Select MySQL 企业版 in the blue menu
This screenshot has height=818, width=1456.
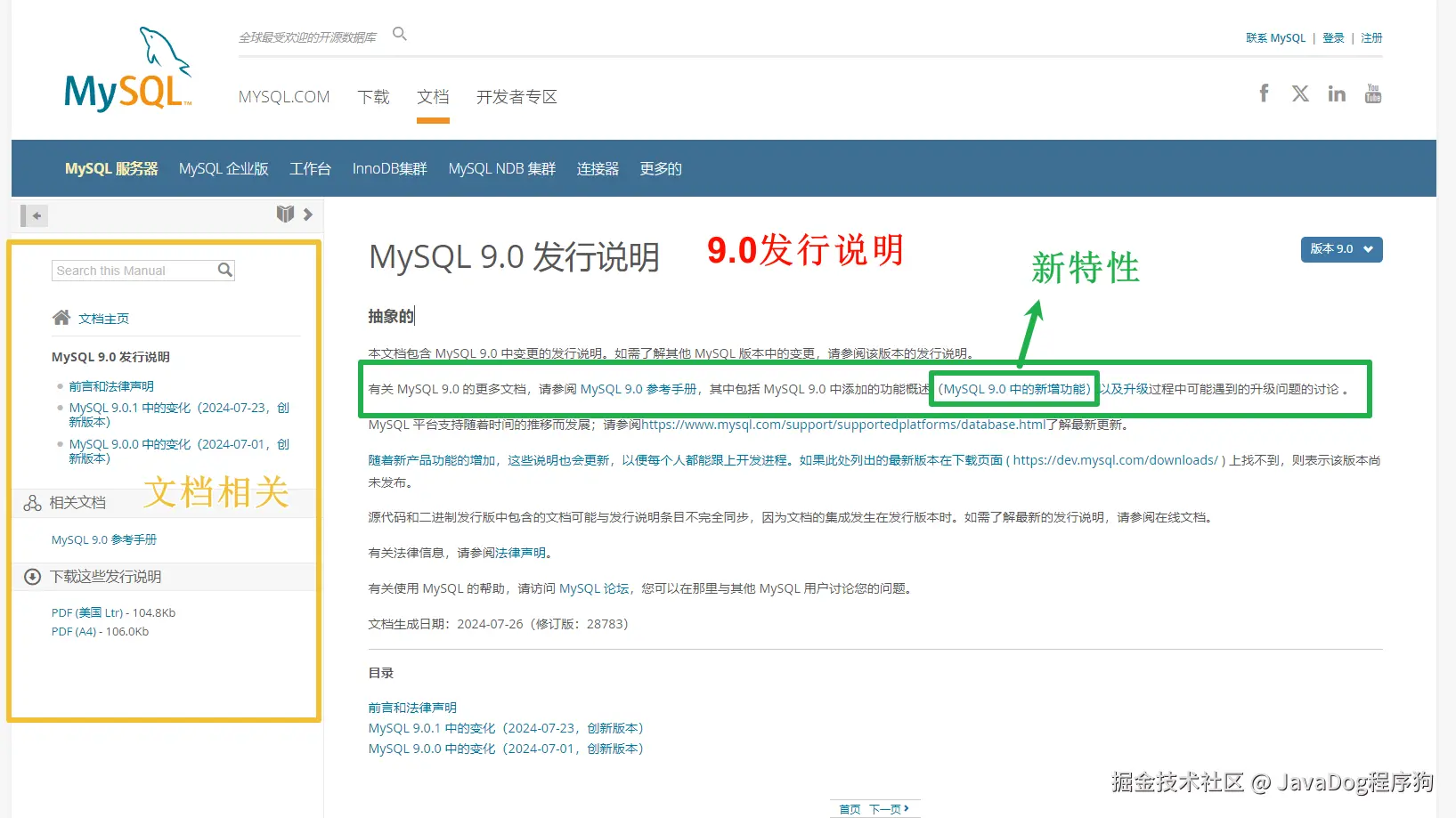tap(224, 169)
